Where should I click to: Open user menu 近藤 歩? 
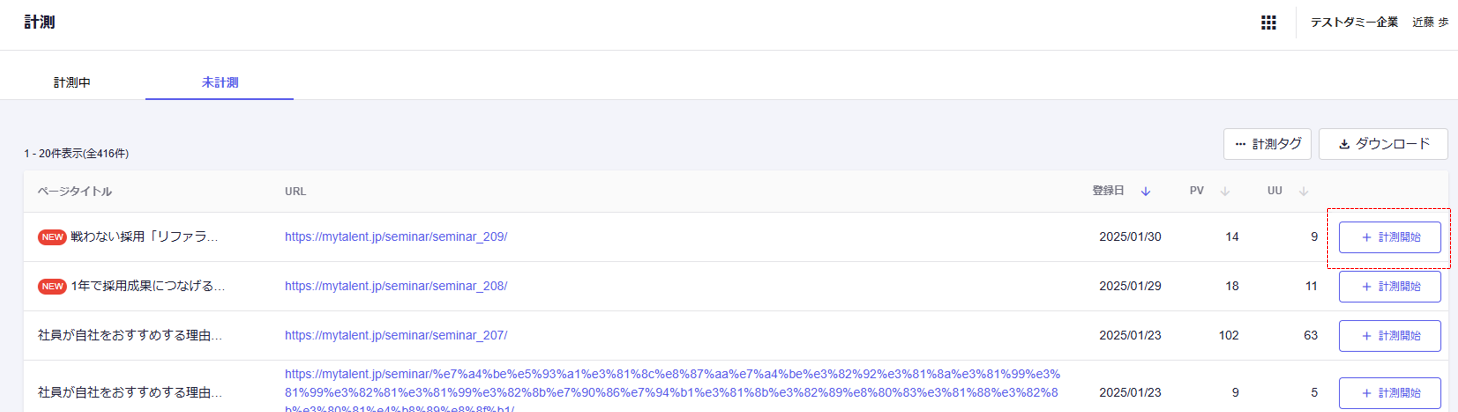1429,22
